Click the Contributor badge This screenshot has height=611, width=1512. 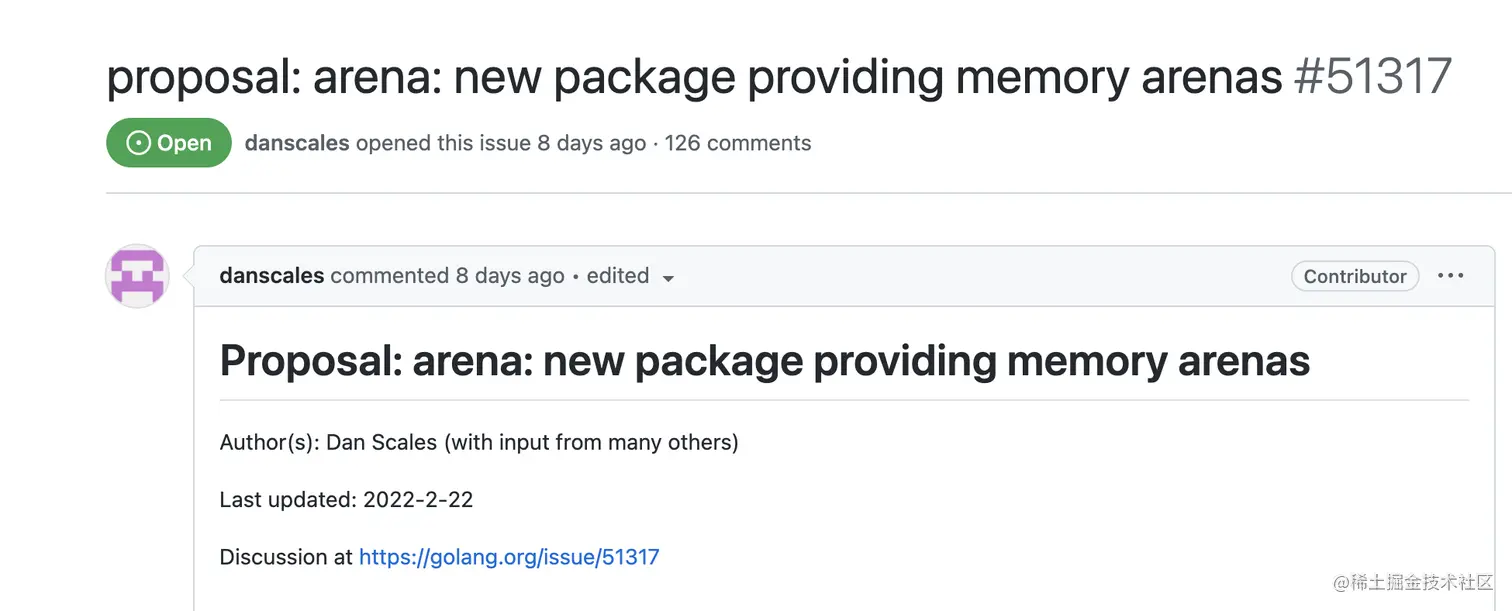point(1355,276)
